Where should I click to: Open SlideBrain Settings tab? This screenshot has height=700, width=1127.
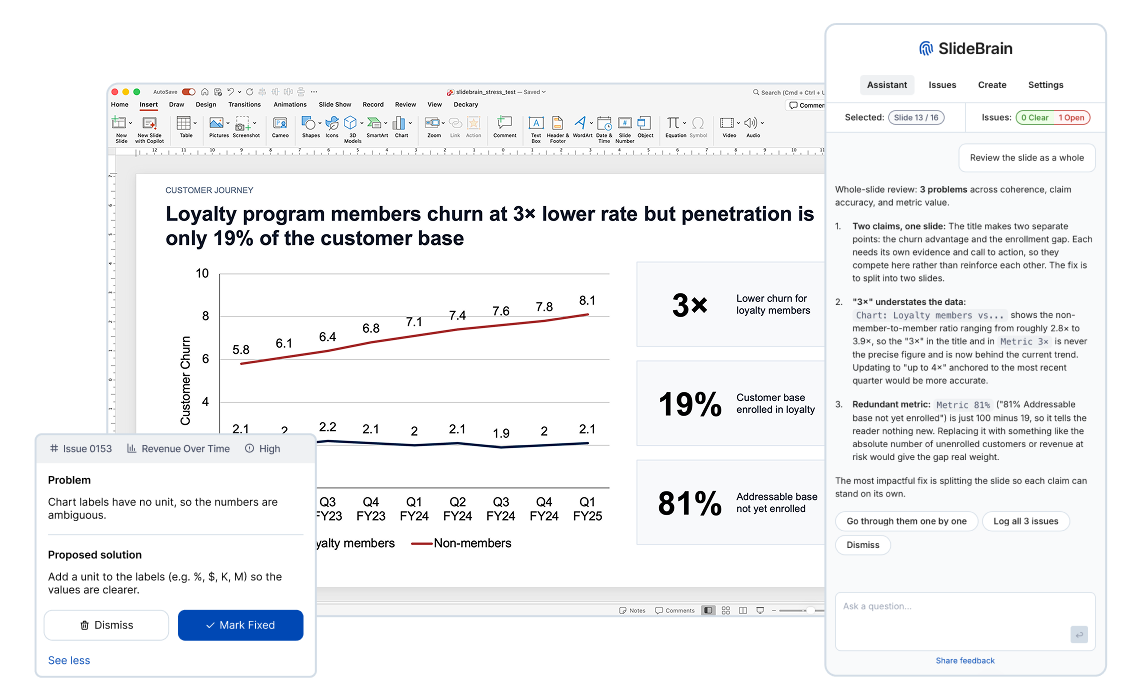coord(1045,85)
